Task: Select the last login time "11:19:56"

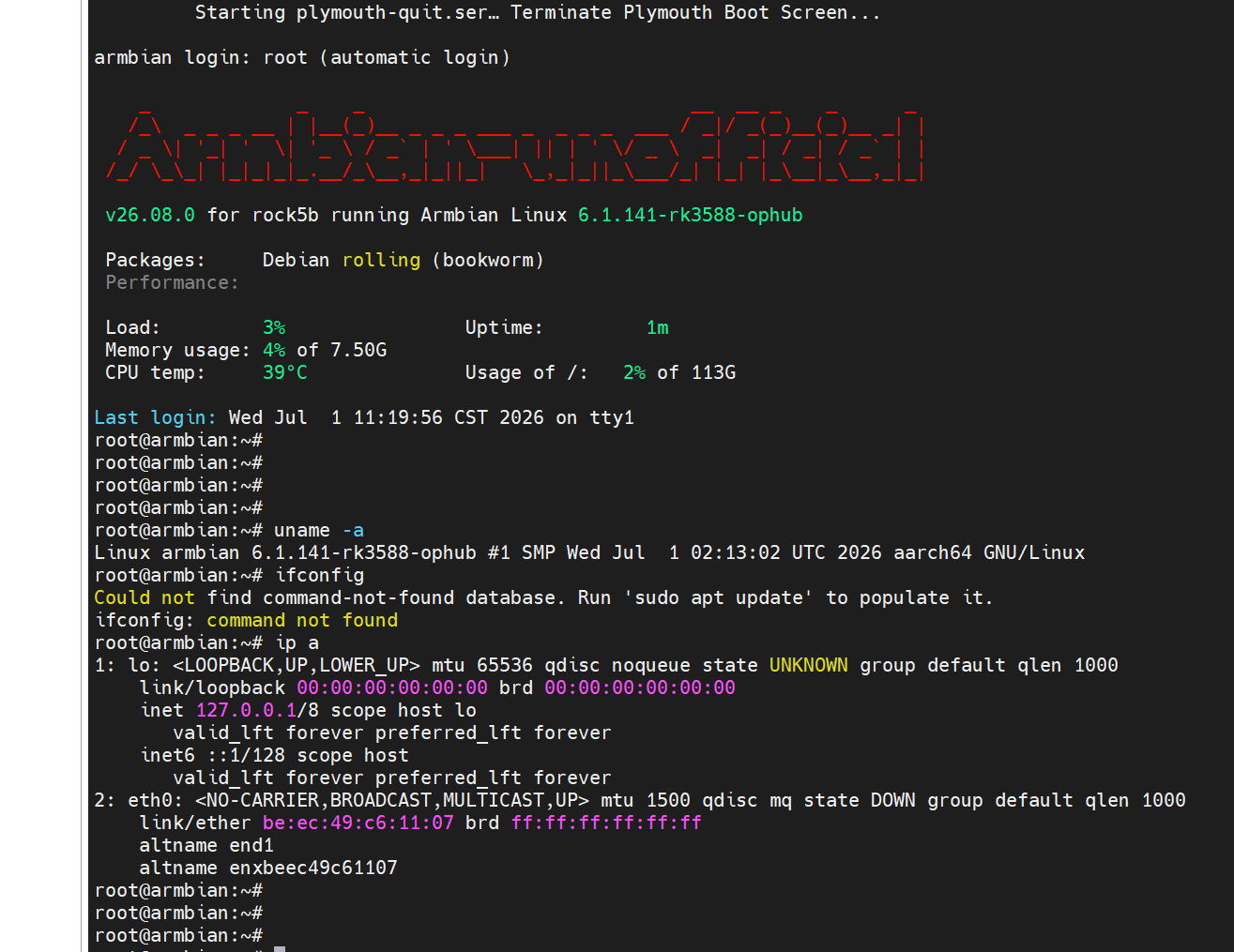Action: [x=398, y=418]
